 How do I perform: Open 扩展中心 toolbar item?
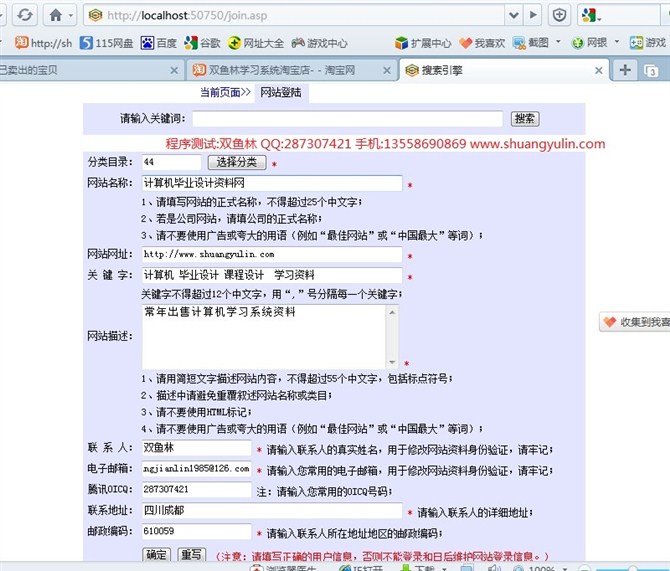(x=423, y=43)
